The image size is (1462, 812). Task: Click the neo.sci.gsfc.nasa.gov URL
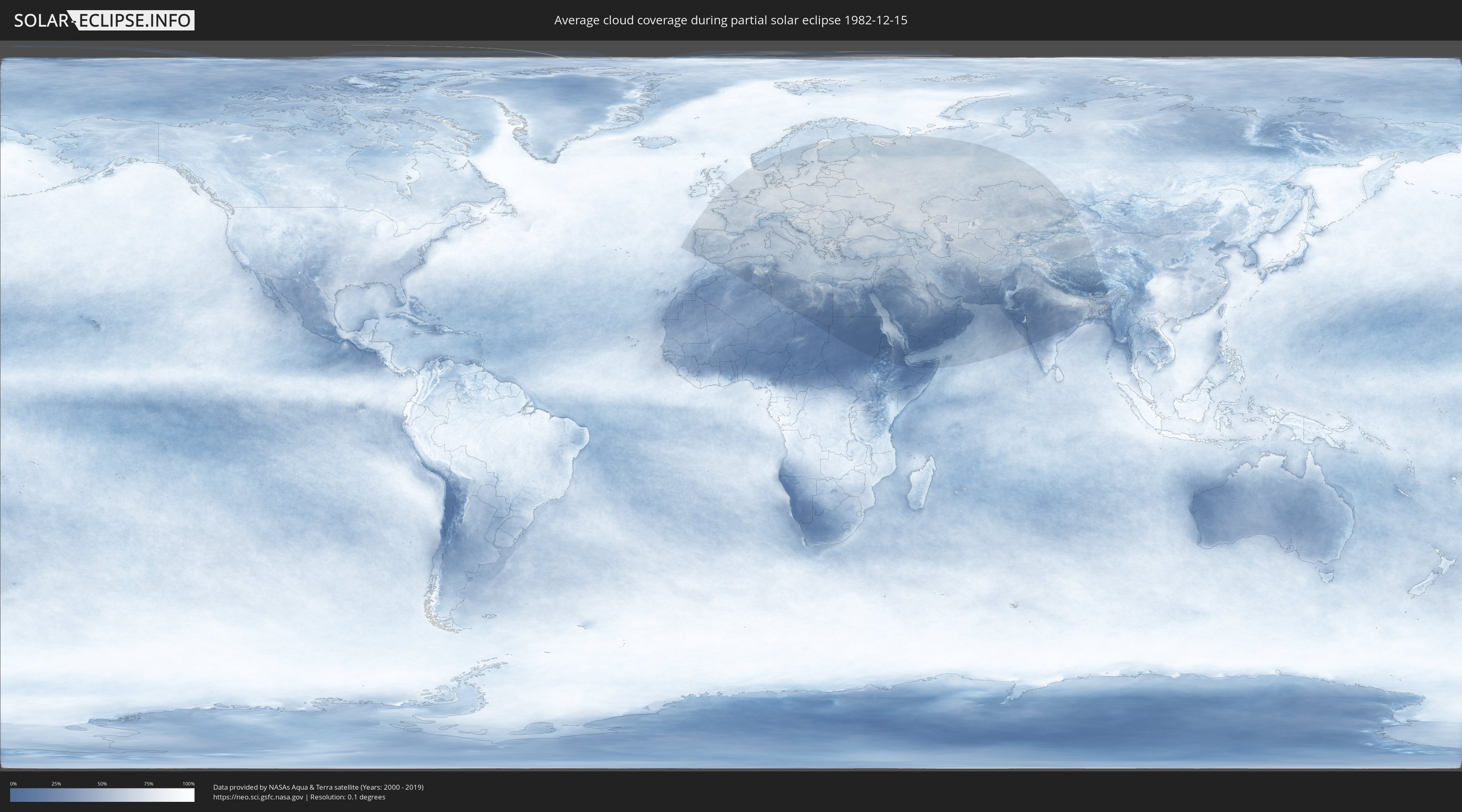click(257, 797)
